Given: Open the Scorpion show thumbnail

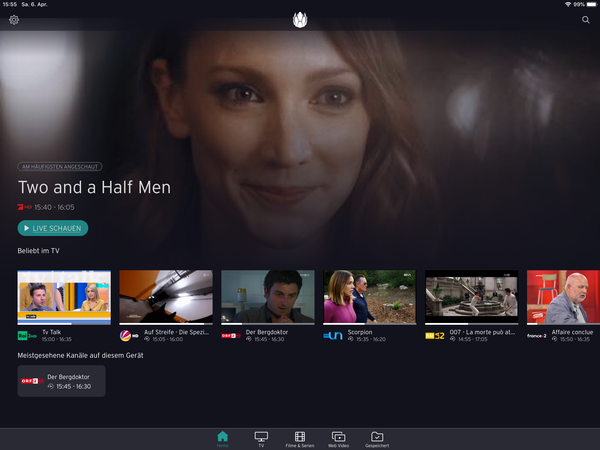Looking at the screenshot, I should point(369,296).
